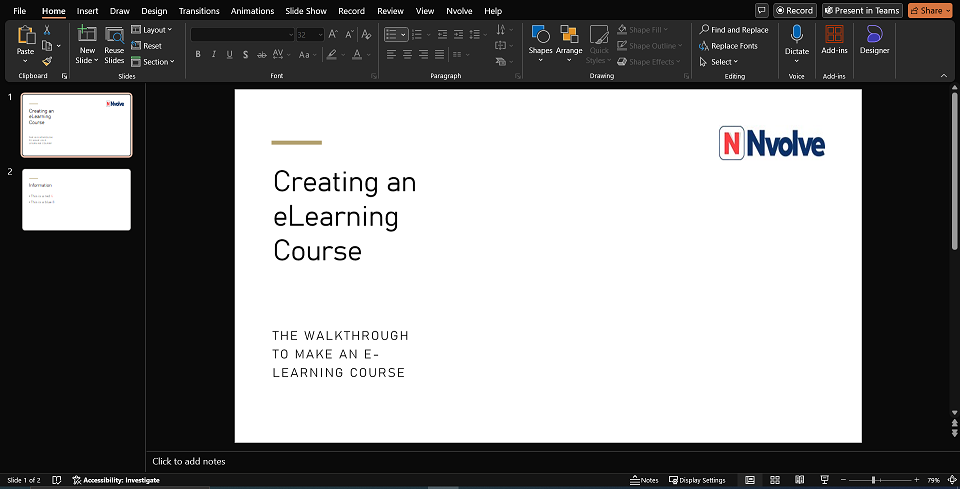Click the spell check book icon in status bar

point(56,480)
